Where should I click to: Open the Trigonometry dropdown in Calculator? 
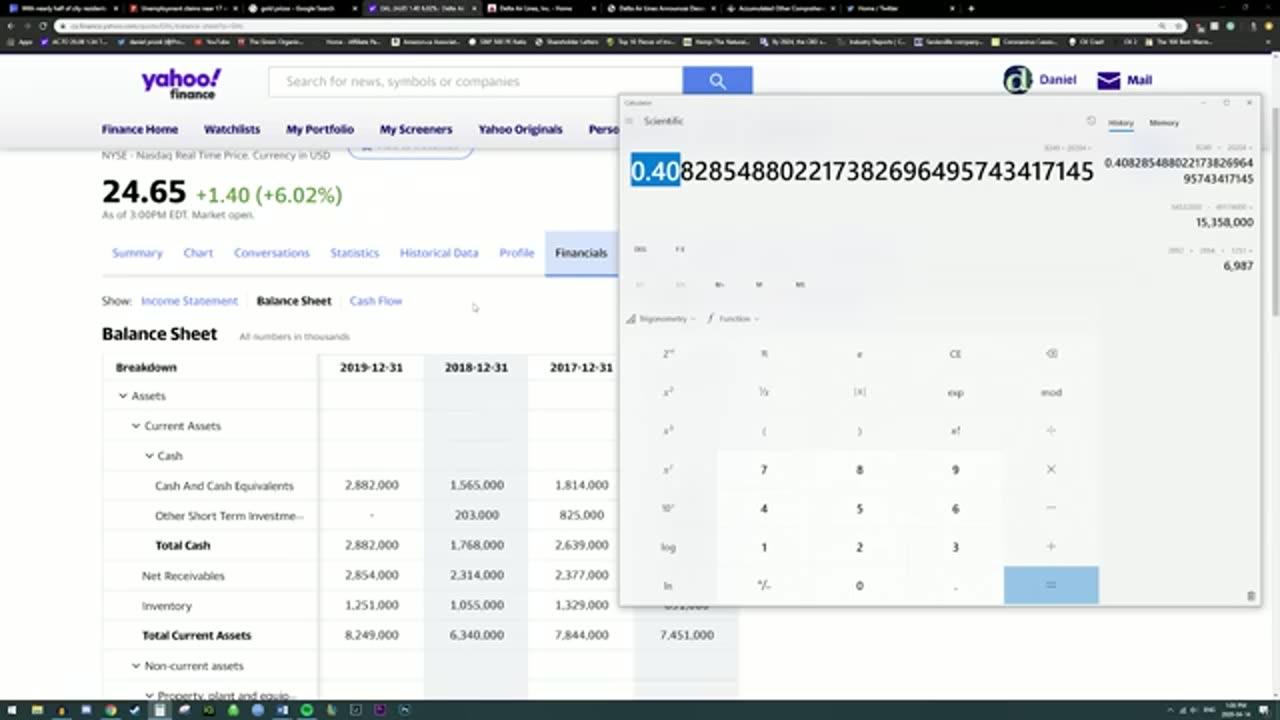point(661,319)
